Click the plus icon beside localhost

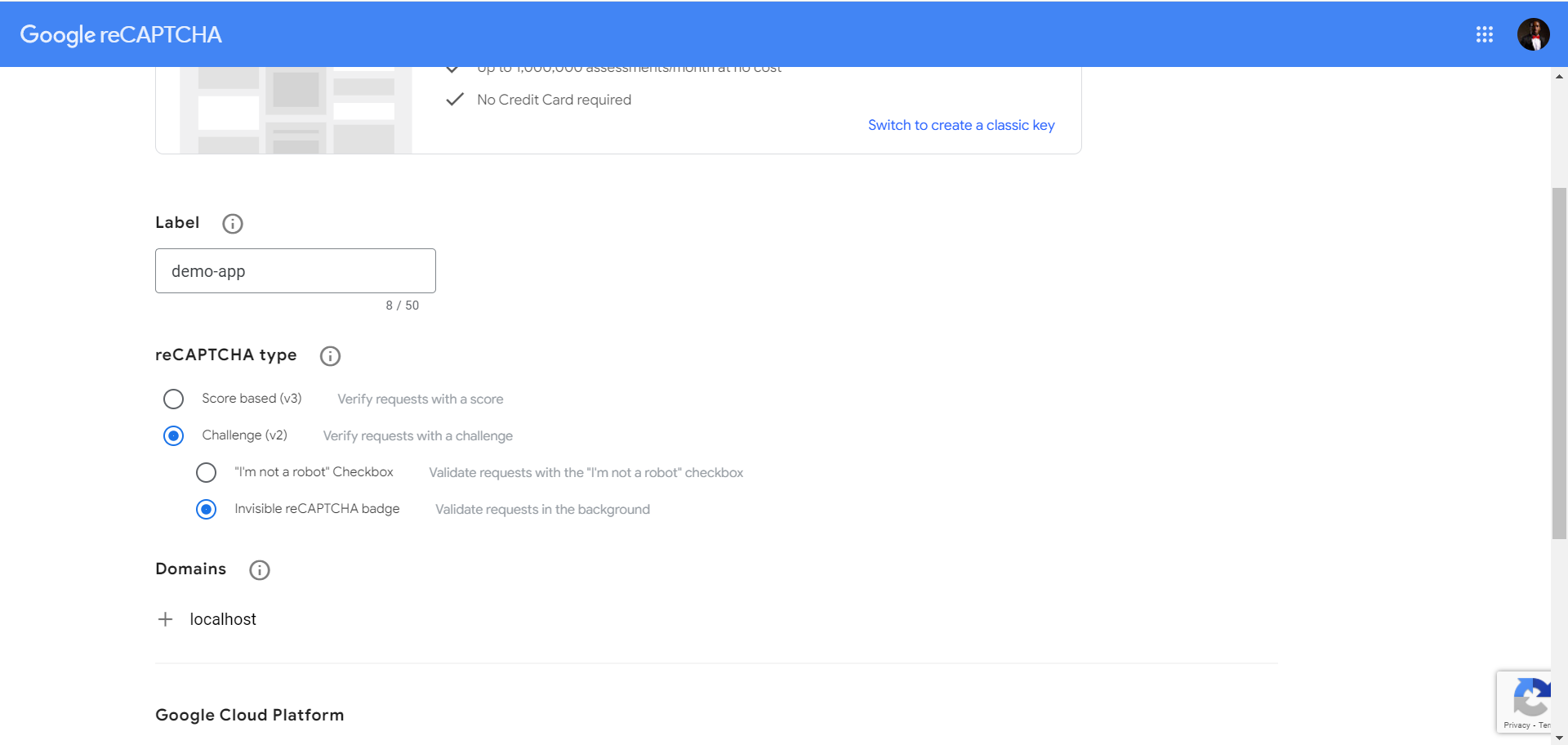(165, 619)
